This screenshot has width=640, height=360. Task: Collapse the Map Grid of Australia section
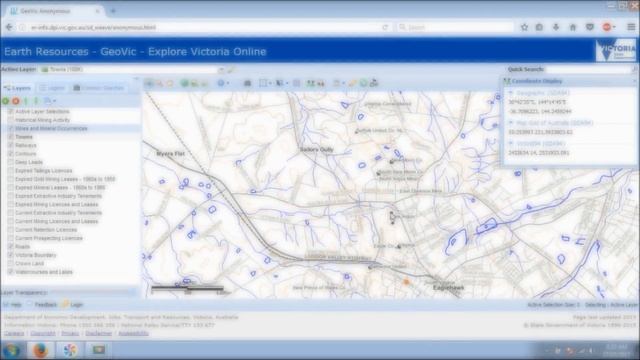(511, 123)
